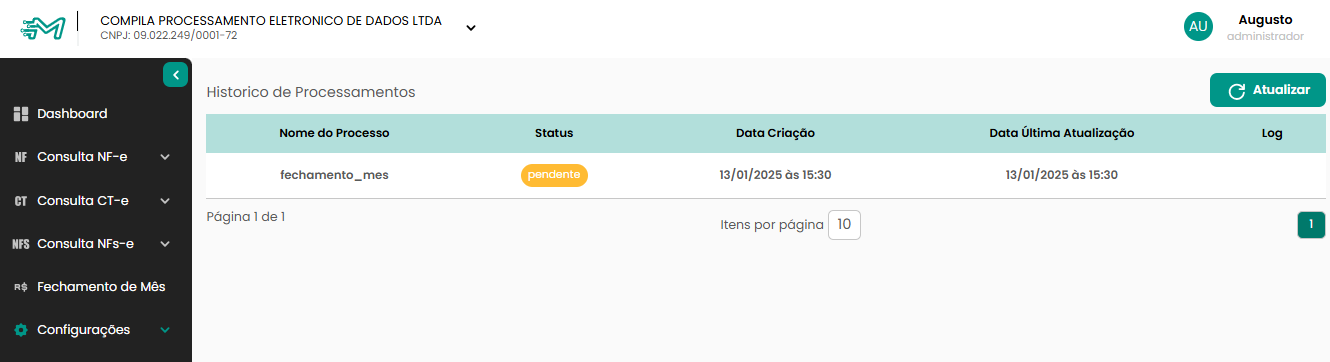Image resolution: width=1330 pixels, height=362 pixels.
Task: Click the NF icon beside Consulta NF-e
Action: [20, 157]
